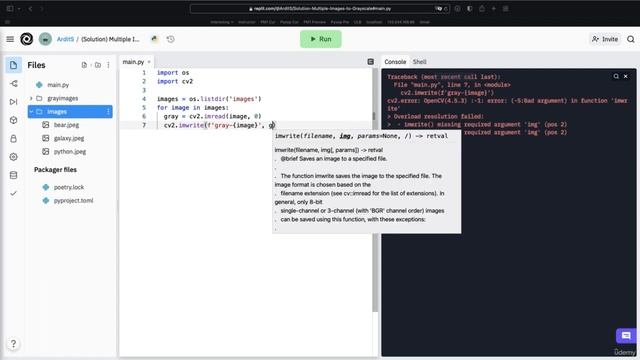Switch to the Shell tab
The height and width of the screenshot is (360, 640).
419,62
